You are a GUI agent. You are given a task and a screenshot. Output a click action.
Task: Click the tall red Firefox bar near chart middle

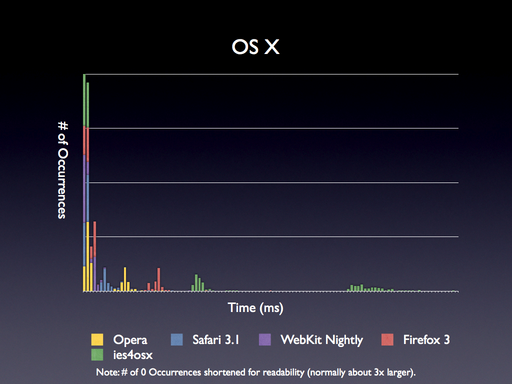(x=159, y=280)
